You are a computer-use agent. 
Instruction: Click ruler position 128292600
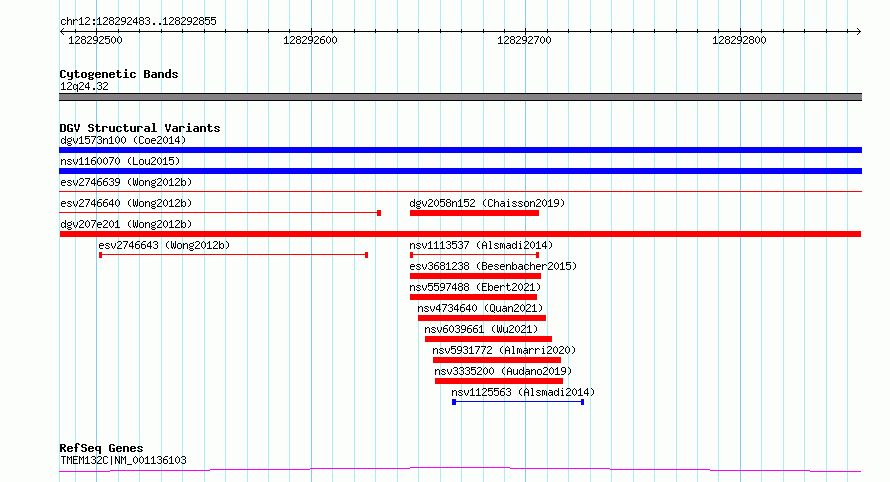[310, 40]
